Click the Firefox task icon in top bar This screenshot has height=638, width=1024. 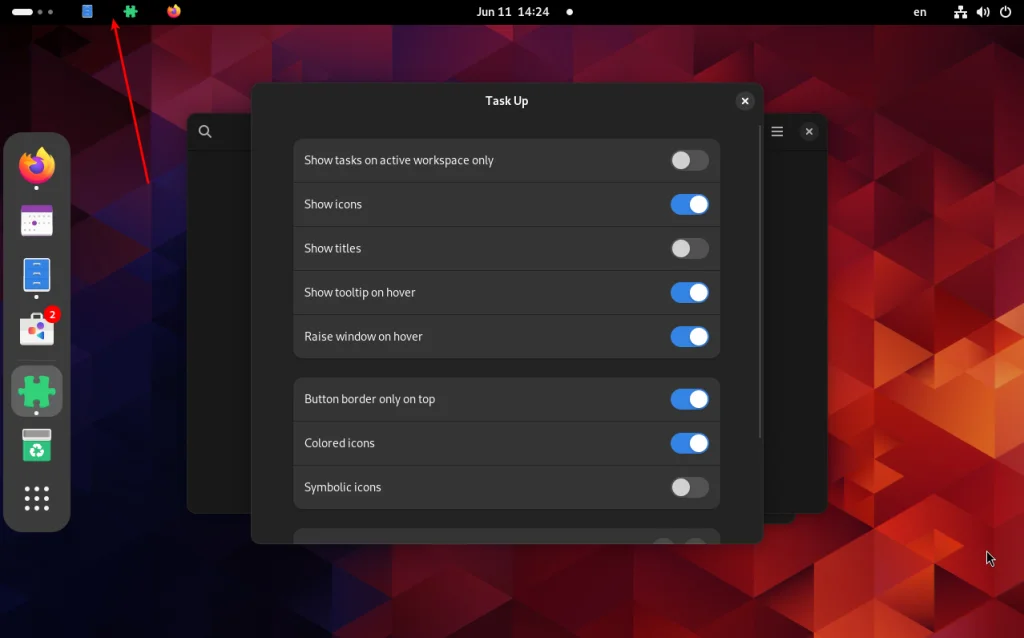click(174, 12)
